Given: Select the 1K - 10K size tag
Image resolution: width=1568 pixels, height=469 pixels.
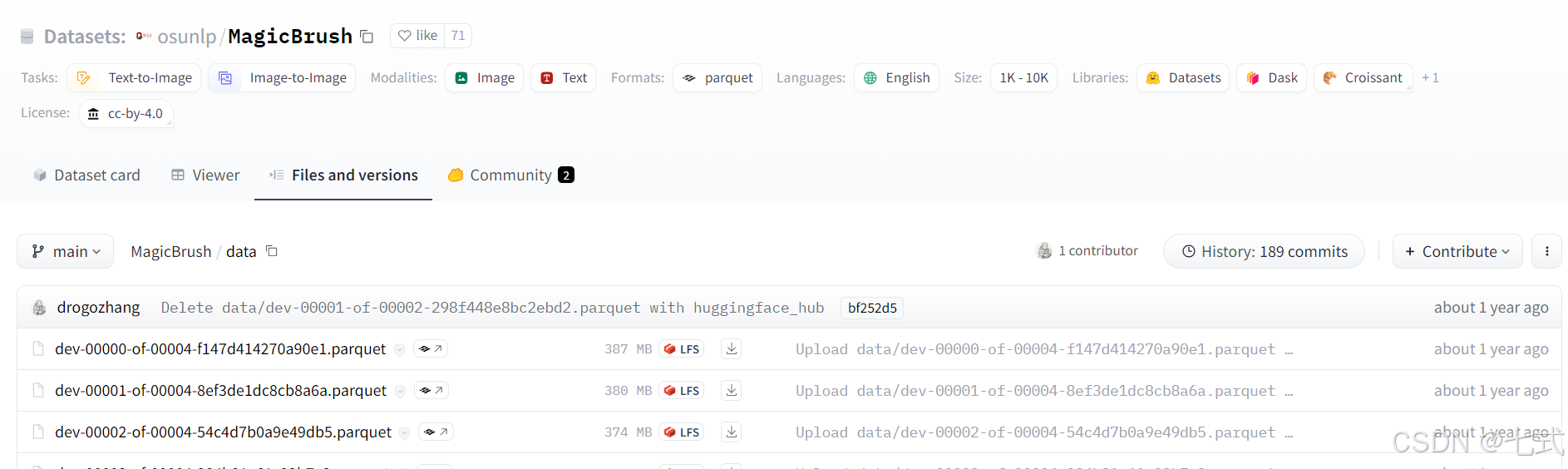Looking at the screenshot, I should (1023, 78).
